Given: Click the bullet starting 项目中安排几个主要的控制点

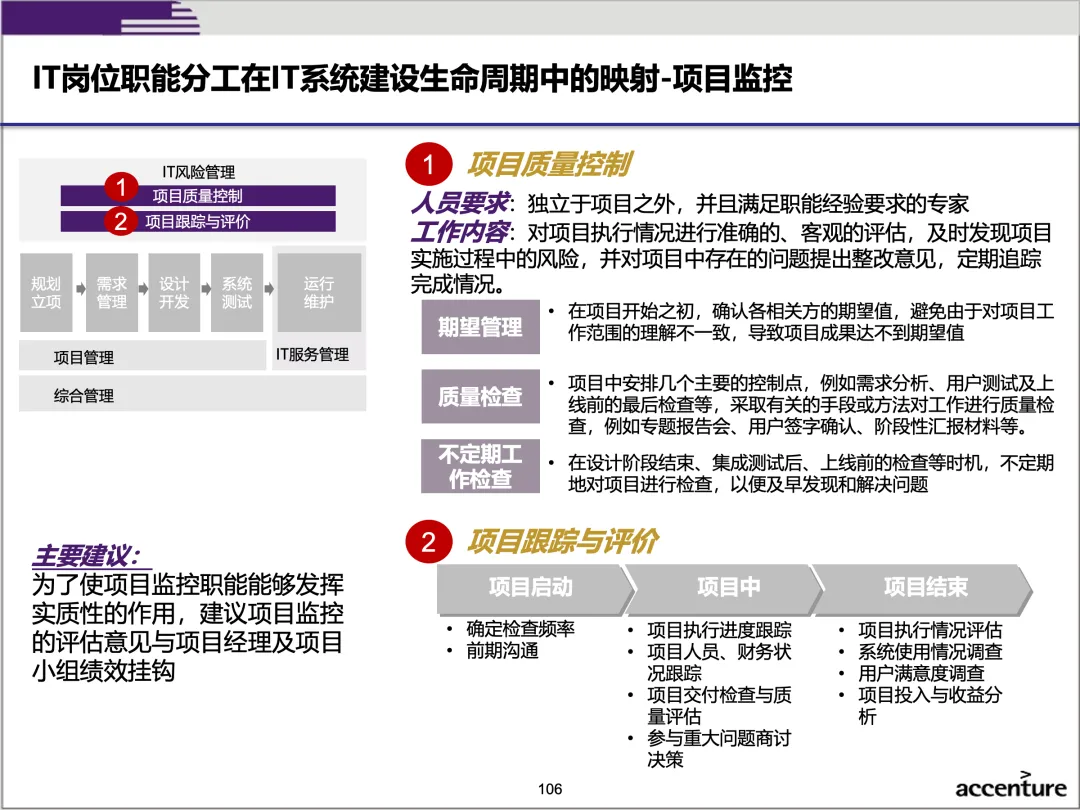Looking at the screenshot, I should (x=810, y=404).
